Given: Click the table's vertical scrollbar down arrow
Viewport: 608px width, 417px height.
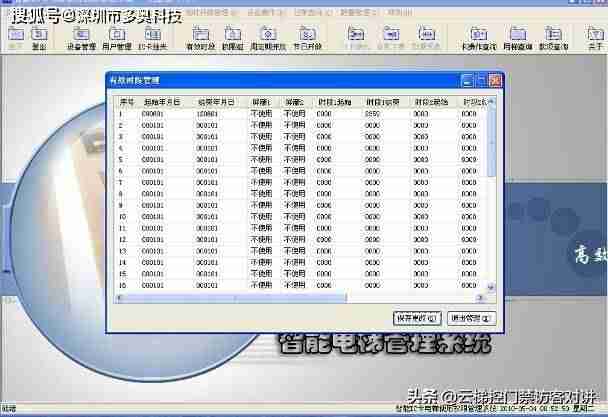Looking at the screenshot, I should 491,287.
